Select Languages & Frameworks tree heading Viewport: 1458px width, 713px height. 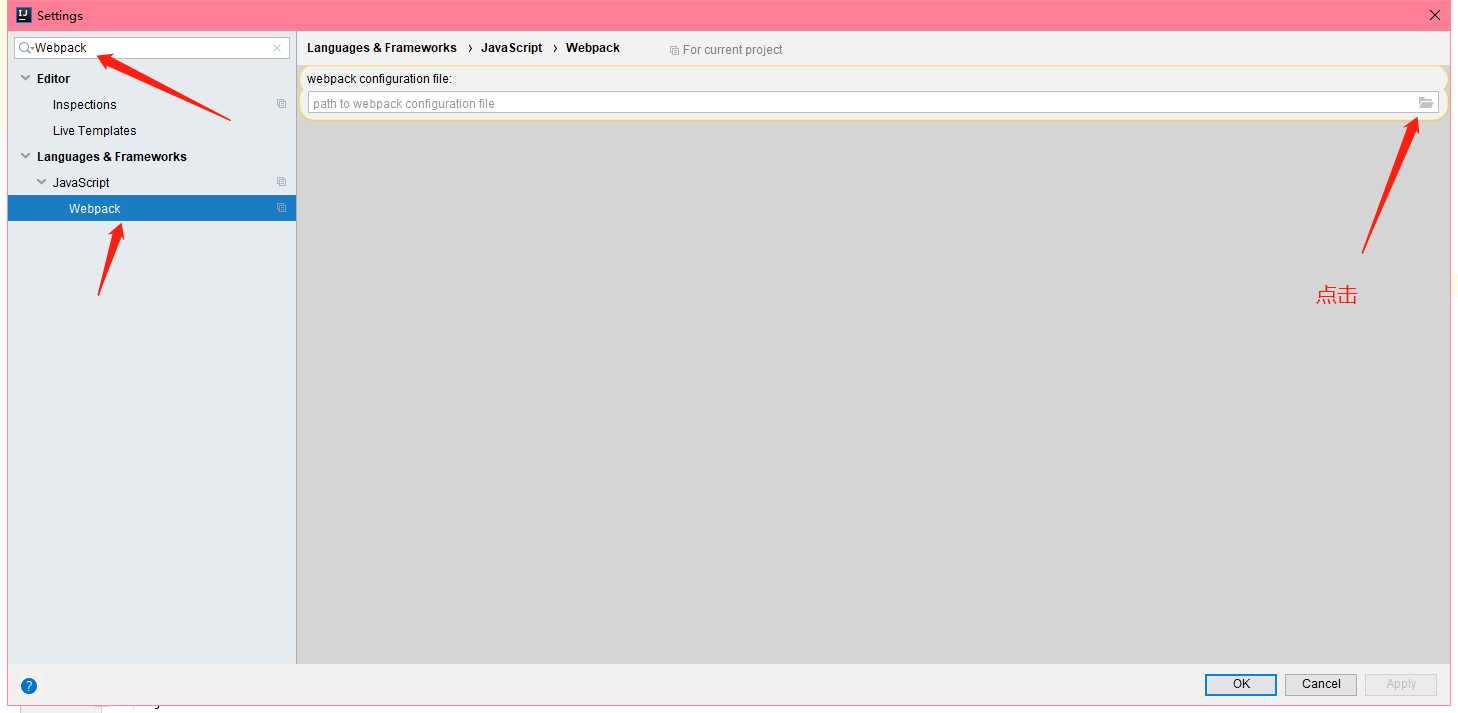(x=112, y=156)
